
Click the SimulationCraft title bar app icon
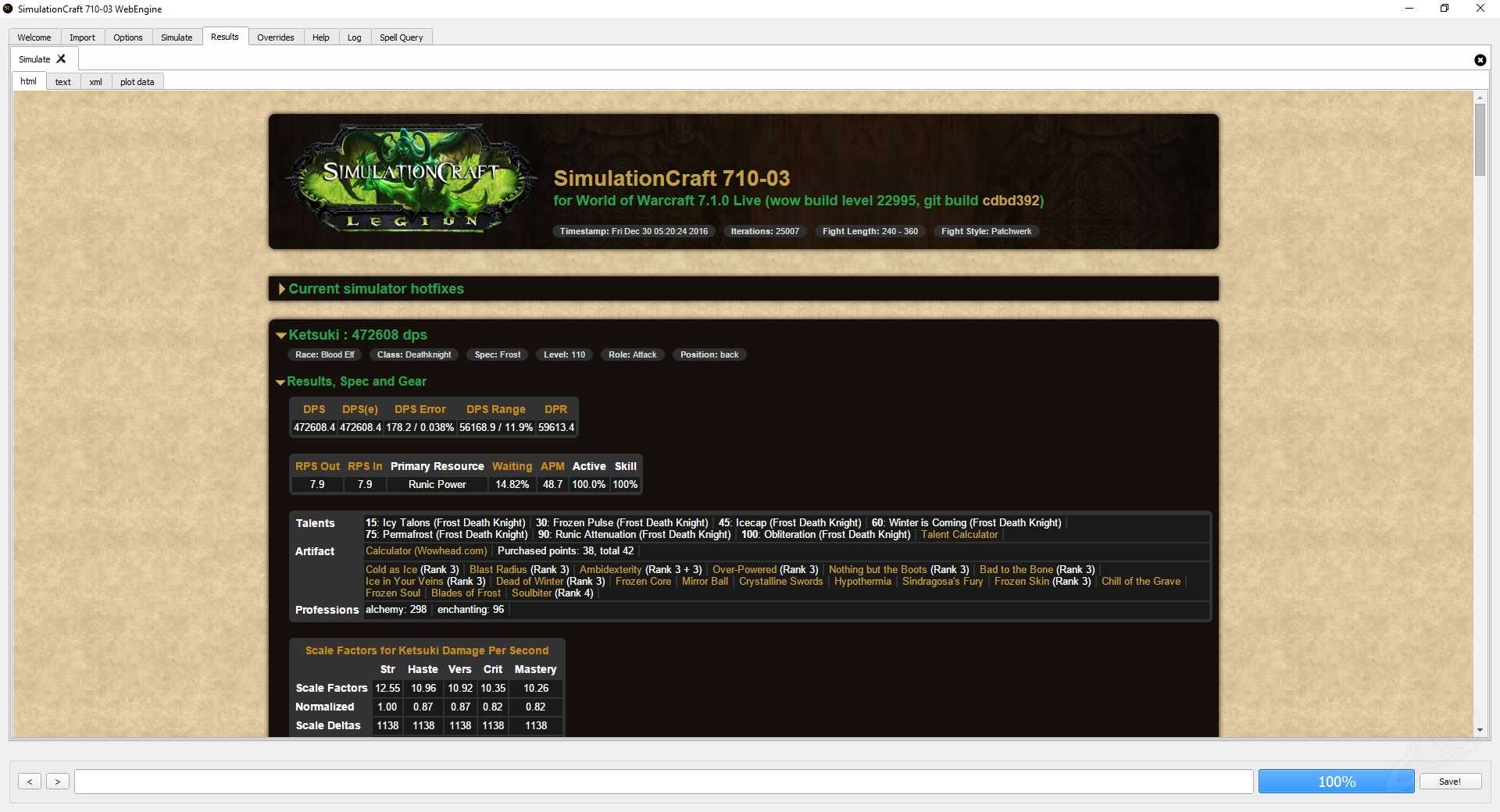8,9
